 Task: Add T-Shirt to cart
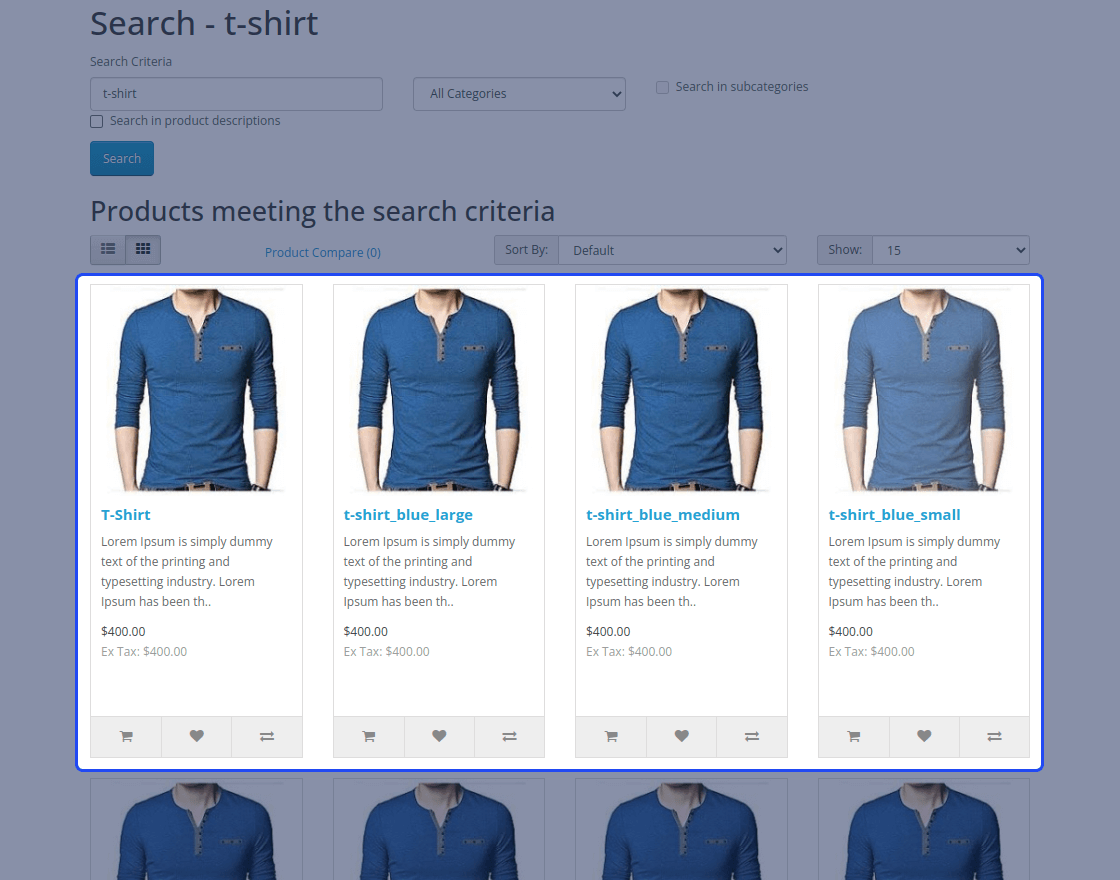click(126, 736)
